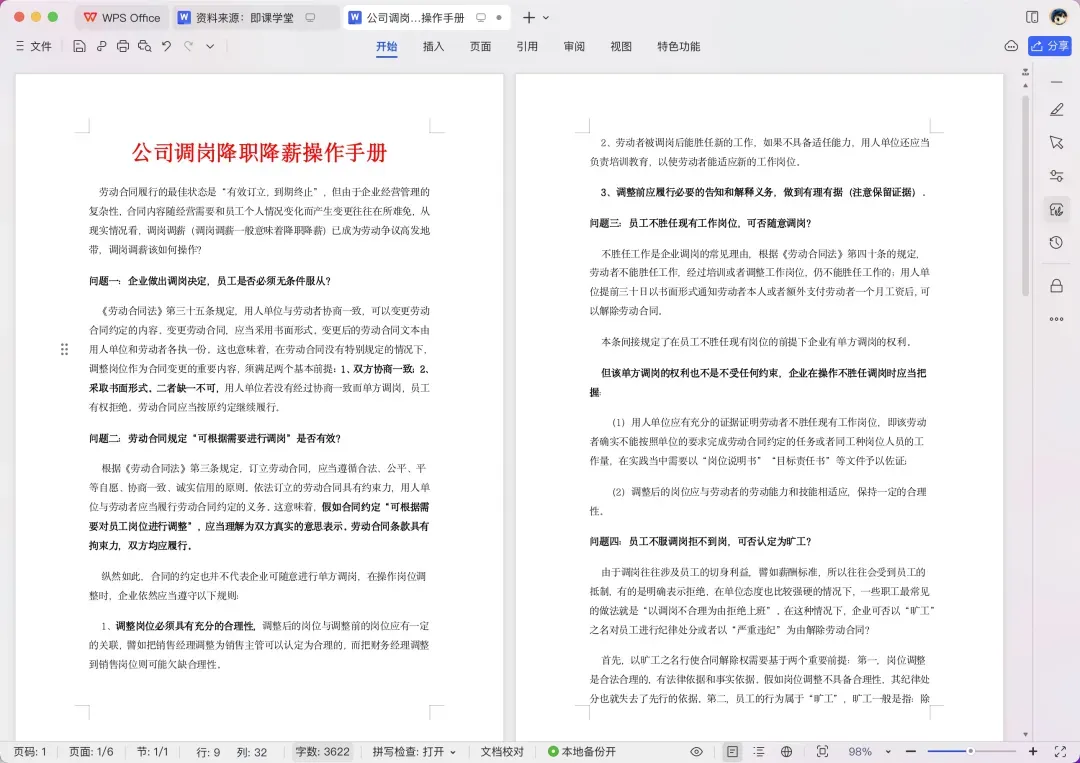1080x763 pixels.
Task: Adjust the zoom slider handle
Action: click(x=970, y=751)
